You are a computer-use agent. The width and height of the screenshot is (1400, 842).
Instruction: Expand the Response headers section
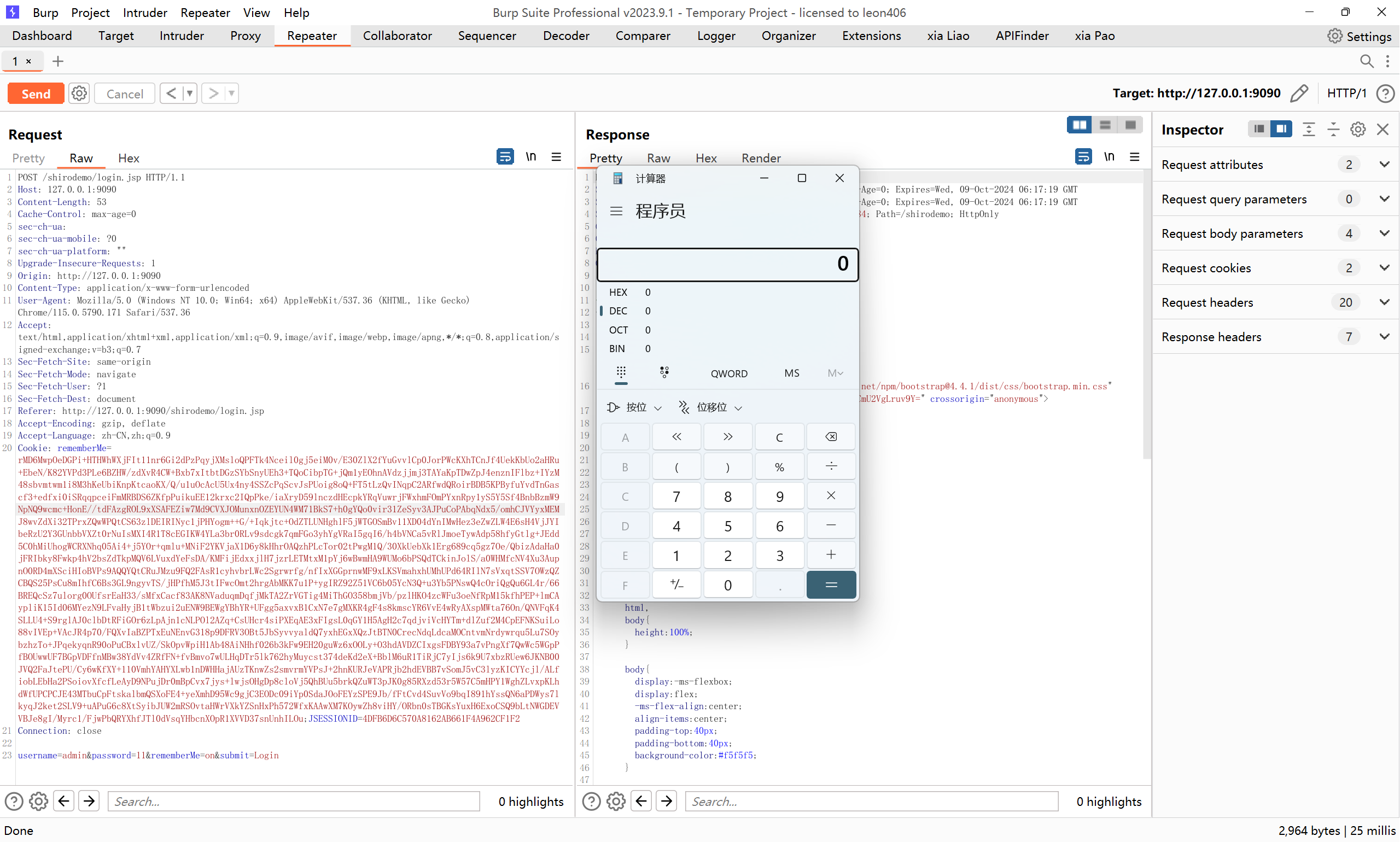(x=1384, y=336)
